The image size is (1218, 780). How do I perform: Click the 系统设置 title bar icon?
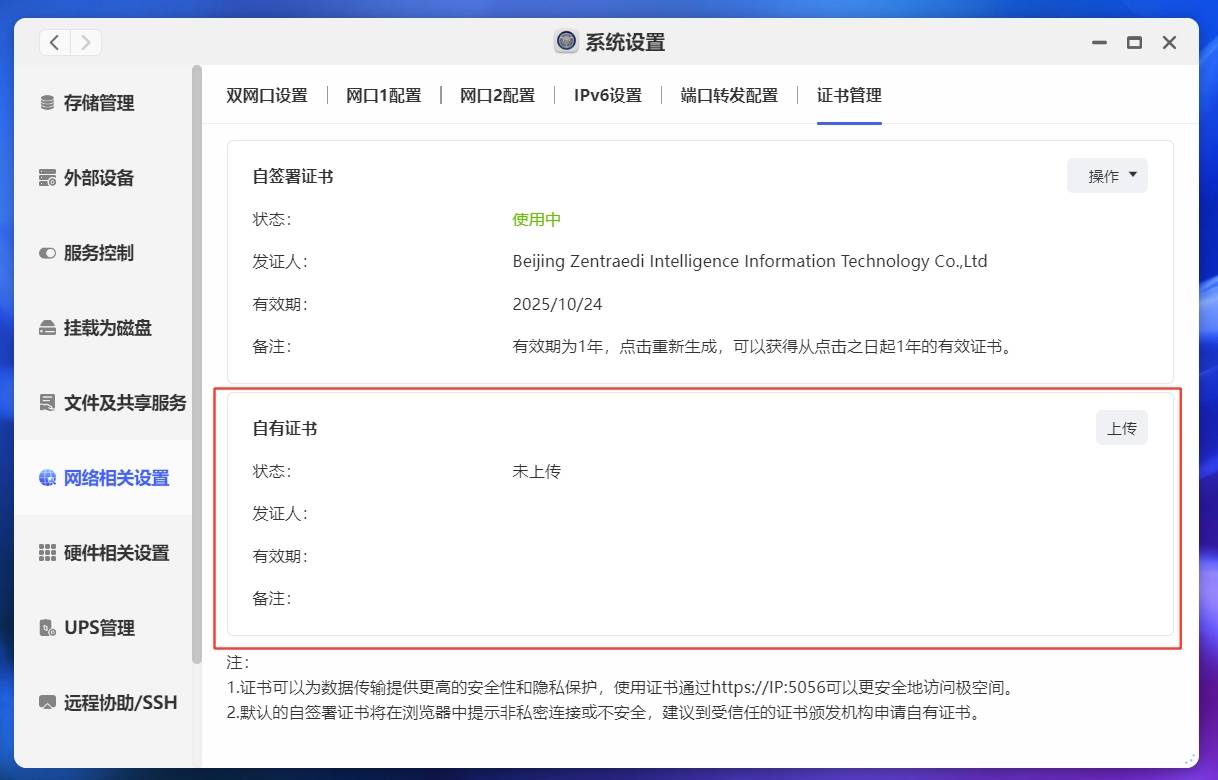pyautogui.click(x=566, y=42)
